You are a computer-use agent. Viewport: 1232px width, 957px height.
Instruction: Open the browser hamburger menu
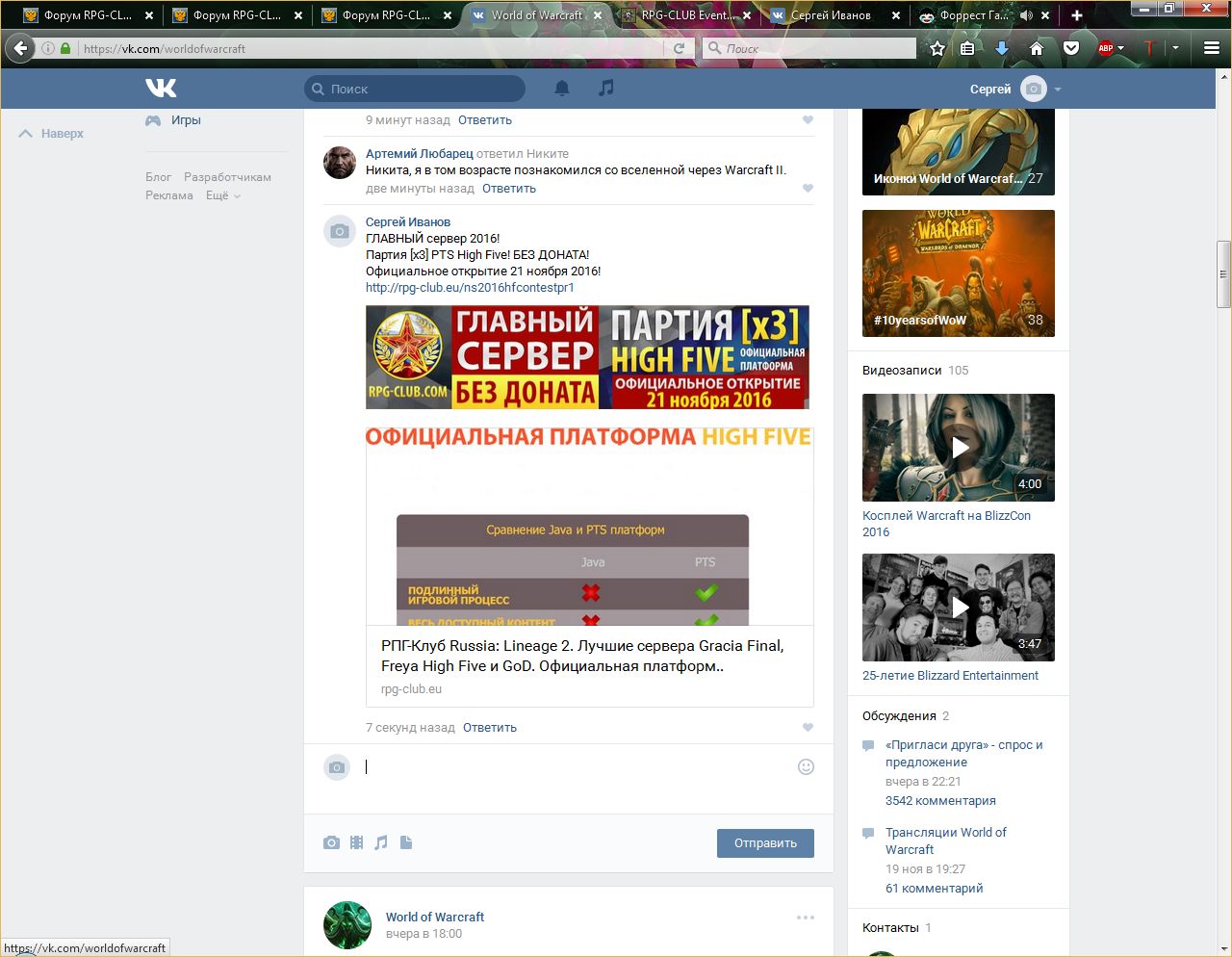[x=1212, y=48]
